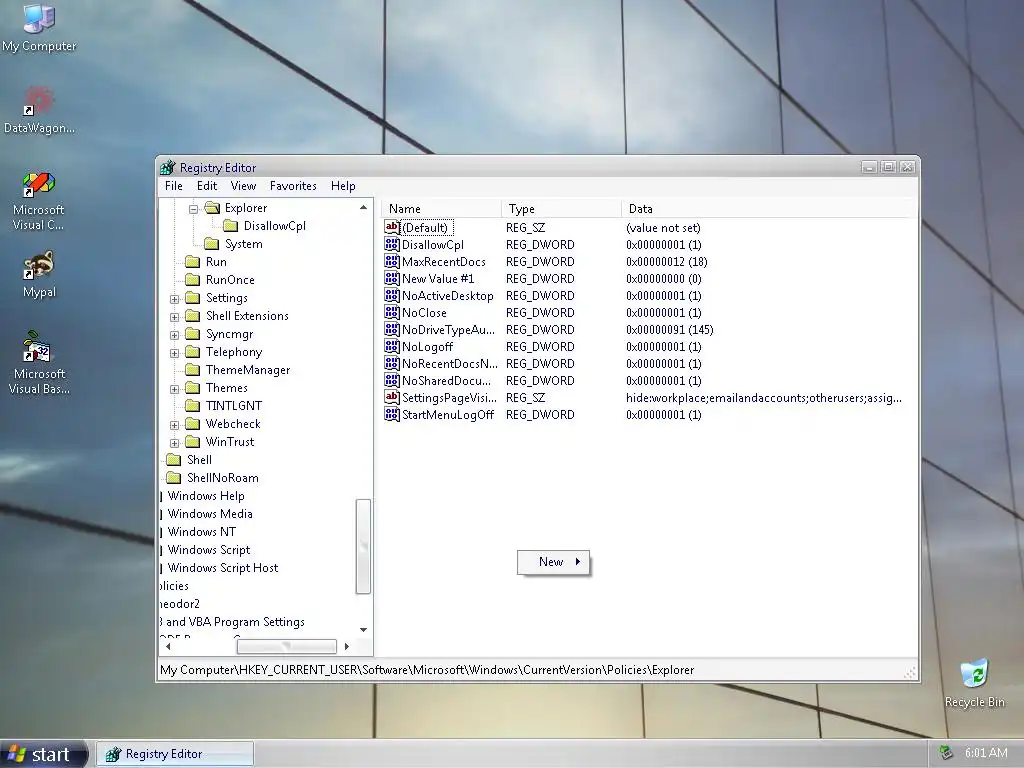Click the Start button
Image resolution: width=1024 pixels, height=768 pixels.
tap(43, 754)
